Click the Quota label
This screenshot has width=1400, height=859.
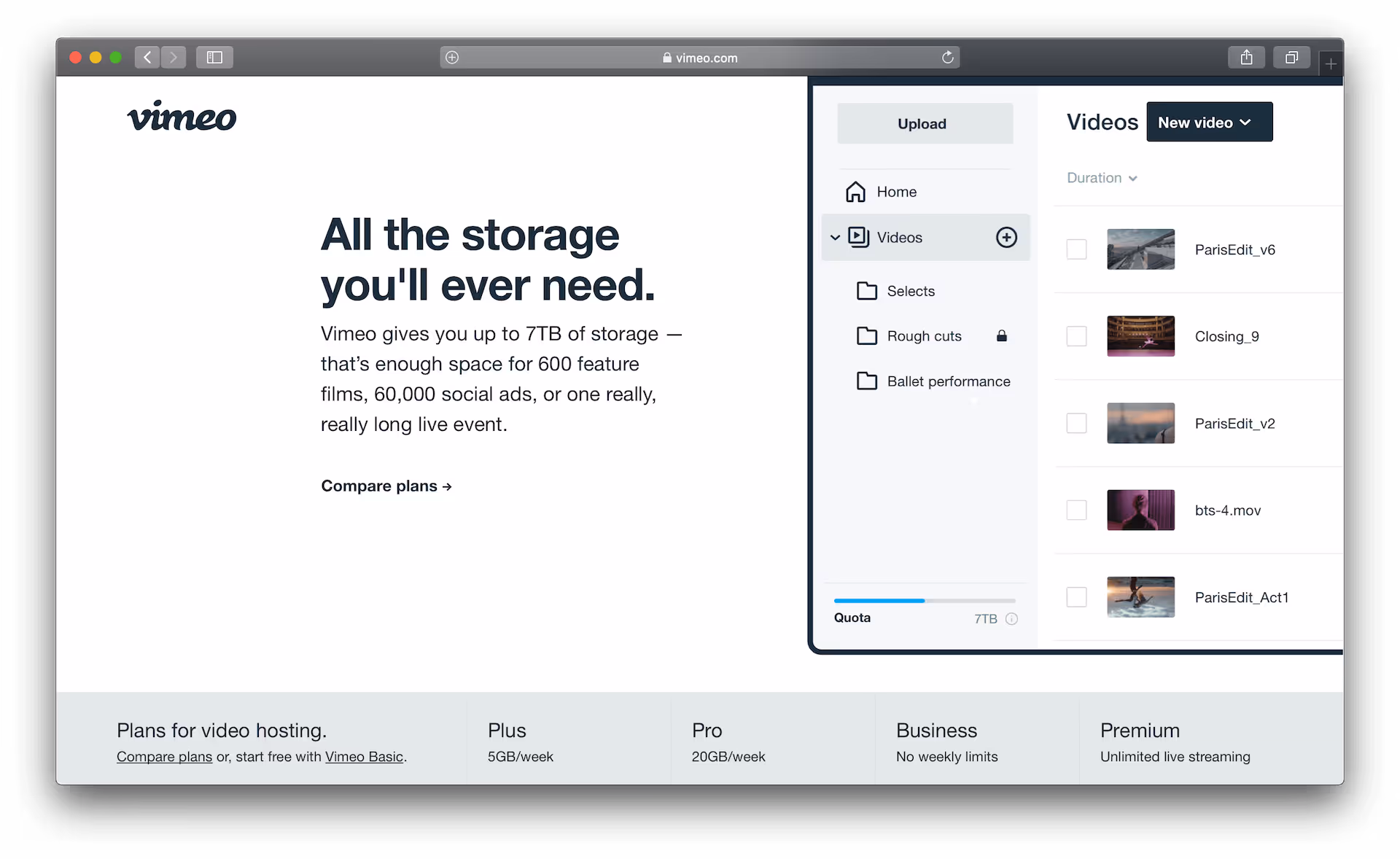[x=852, y=618]
